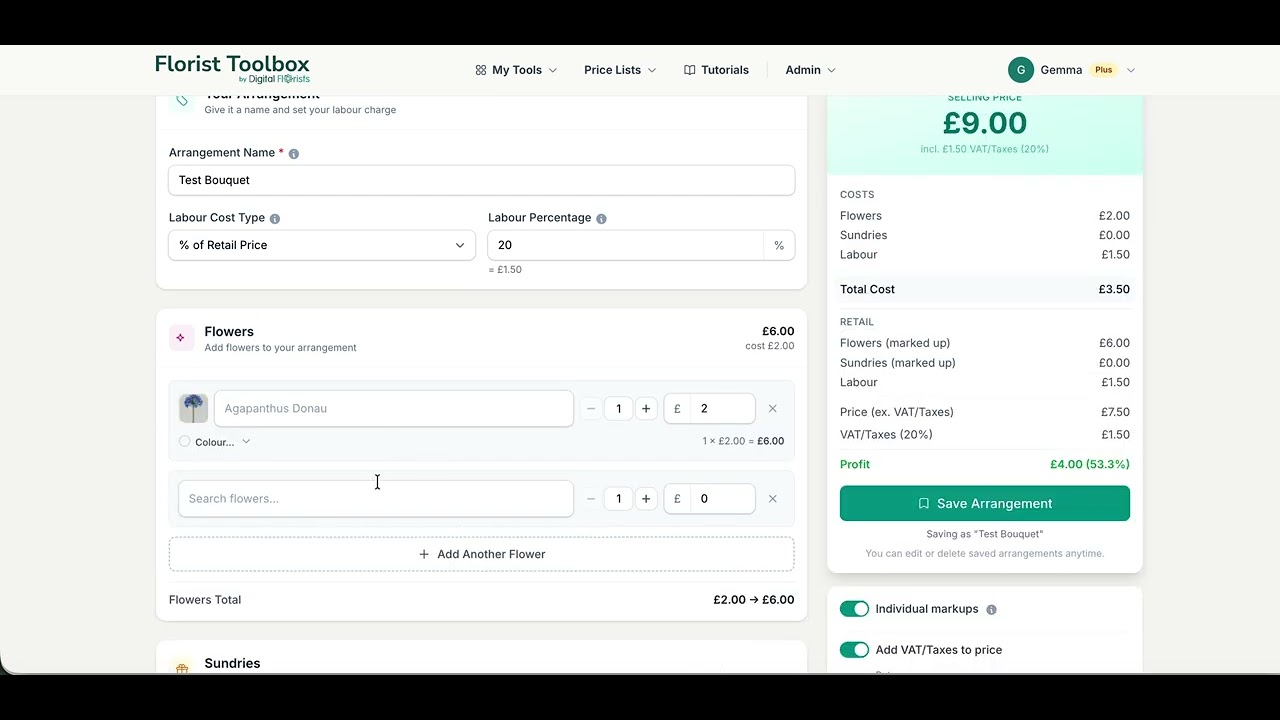Open the Tutorials page

[716, 70]
